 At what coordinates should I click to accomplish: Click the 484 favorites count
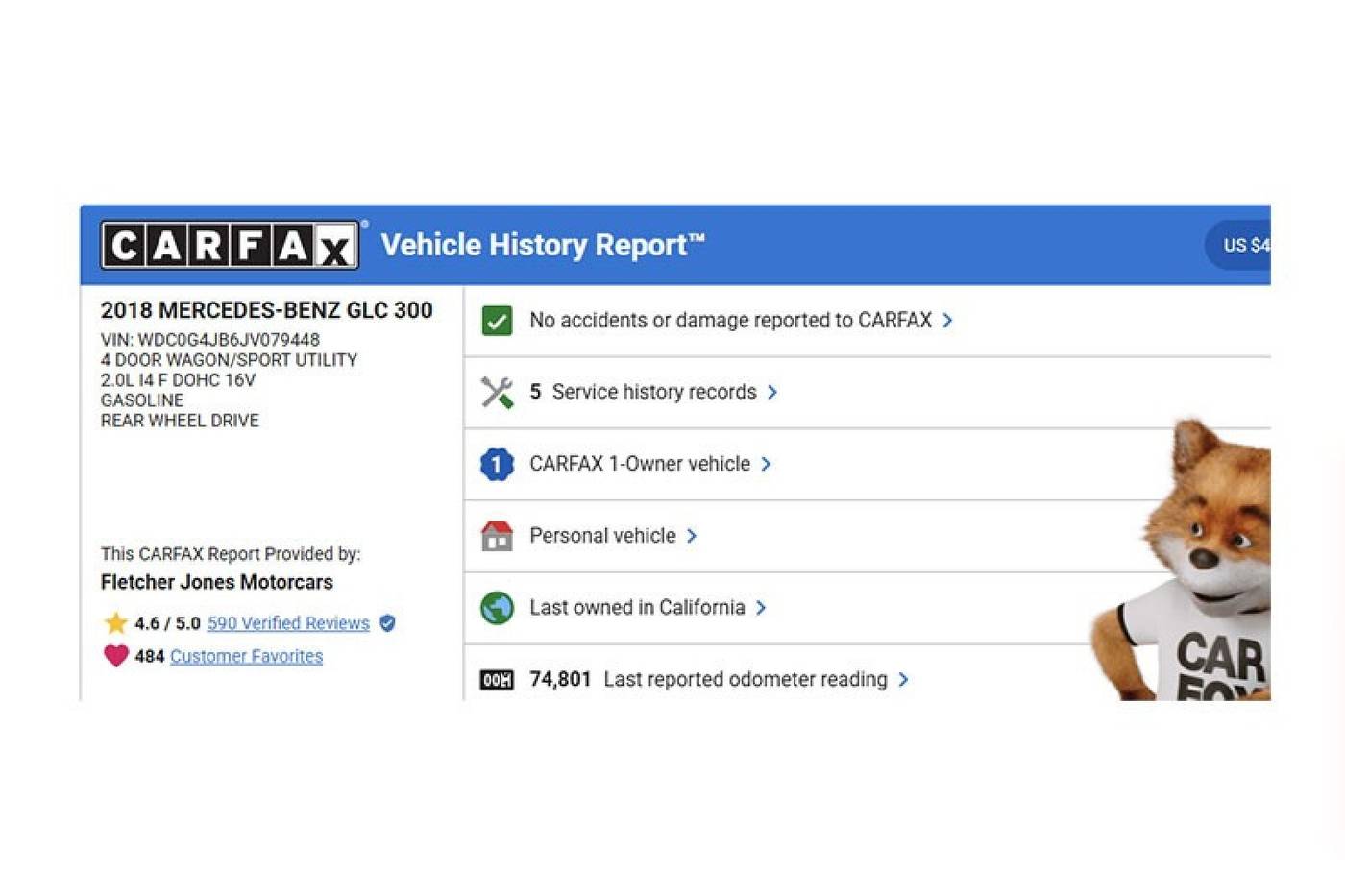tap(149, 656)
